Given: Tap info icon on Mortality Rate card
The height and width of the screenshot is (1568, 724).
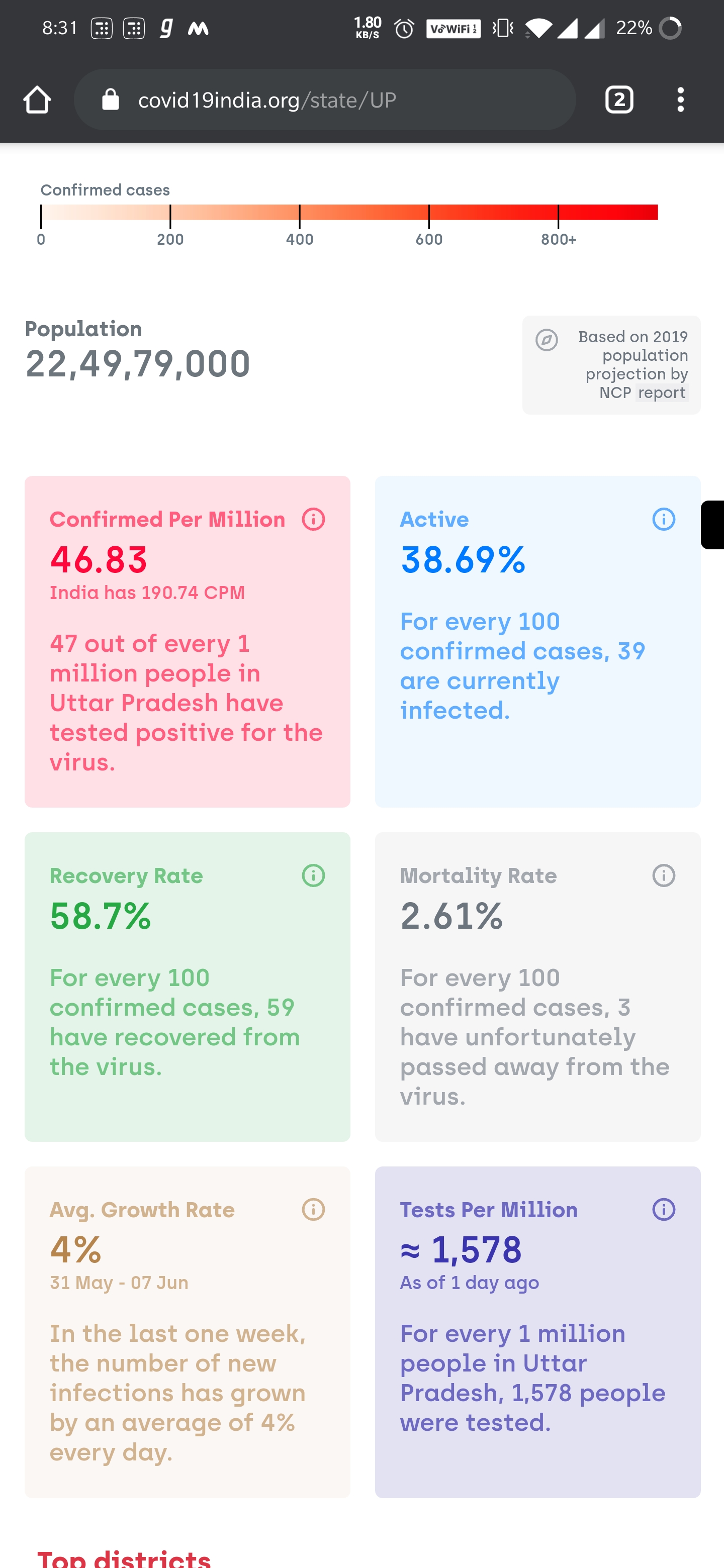Looking at the screenshot, I should click(x=663, y=875).
